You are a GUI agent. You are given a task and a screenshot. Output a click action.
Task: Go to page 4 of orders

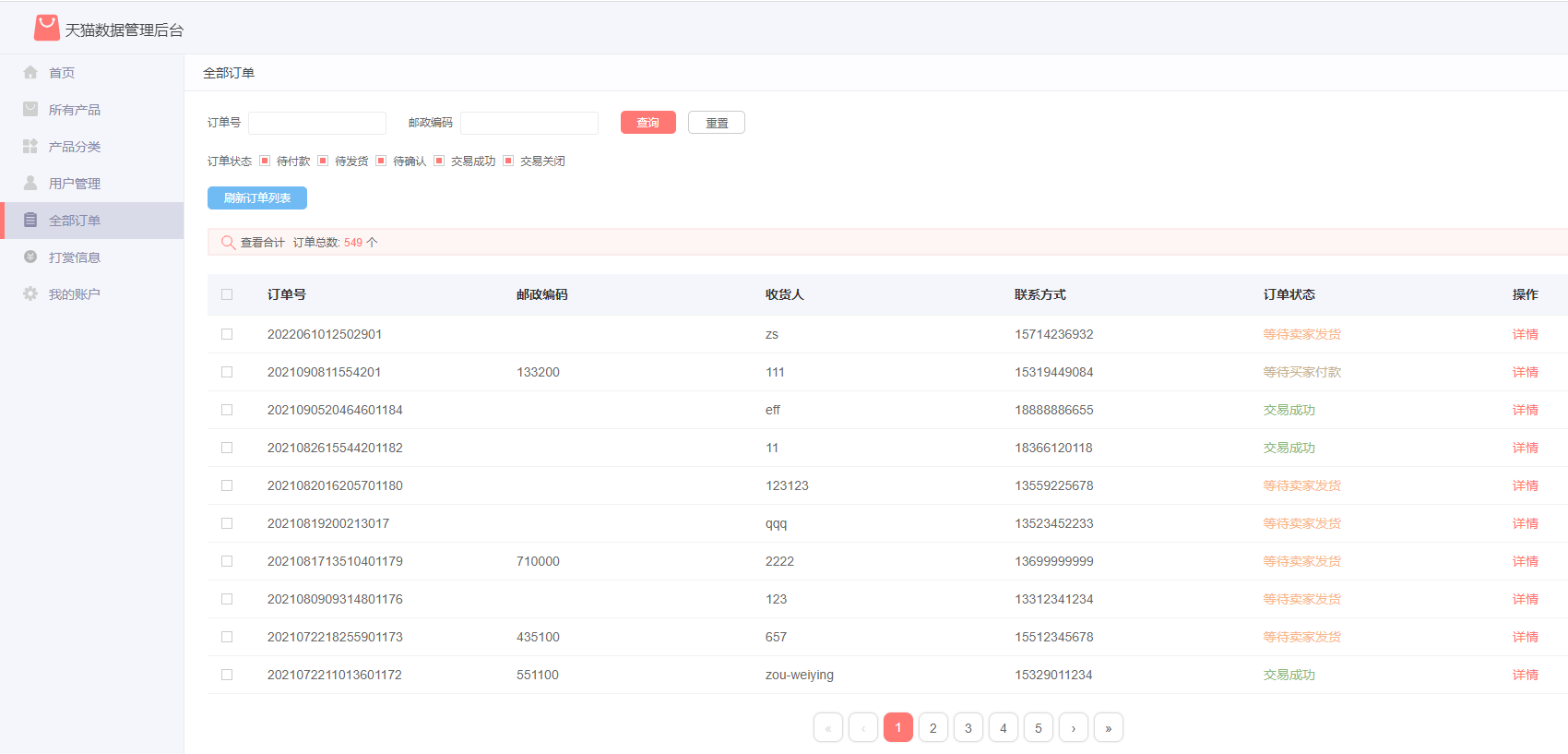click(1004, 727)
